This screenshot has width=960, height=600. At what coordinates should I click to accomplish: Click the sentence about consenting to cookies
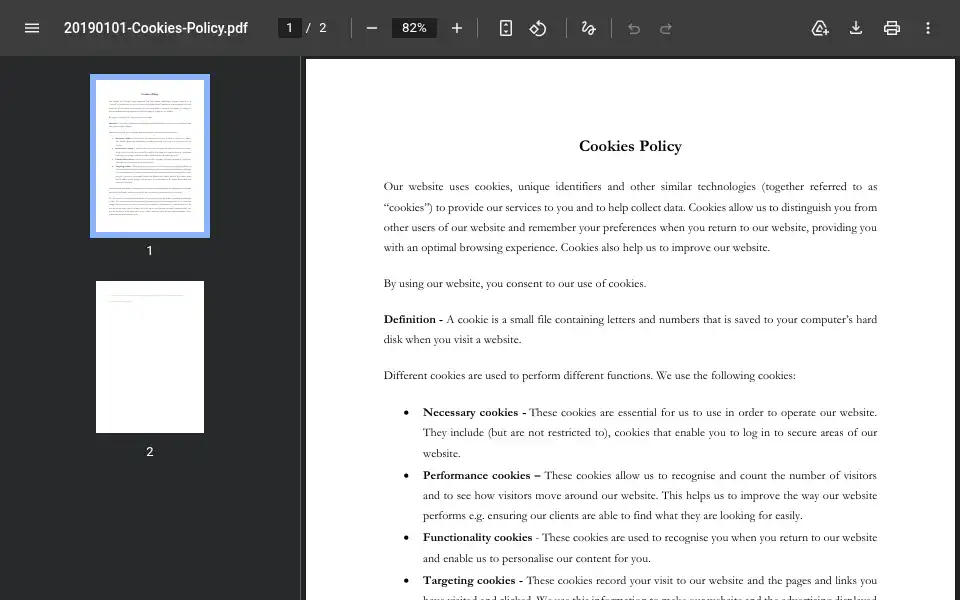pyautogui.click(x=514, y=283)
